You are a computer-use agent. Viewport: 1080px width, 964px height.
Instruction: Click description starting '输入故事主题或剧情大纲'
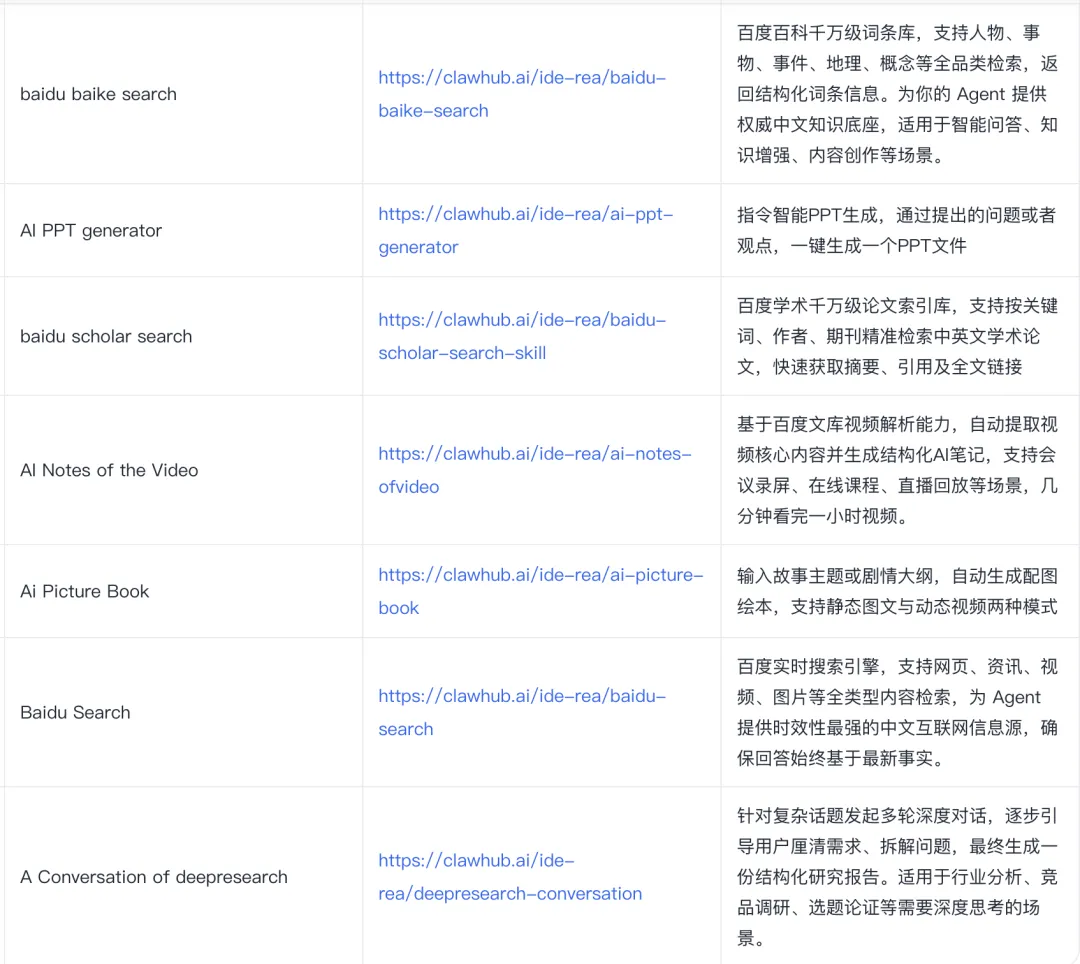tap(897, 591)
